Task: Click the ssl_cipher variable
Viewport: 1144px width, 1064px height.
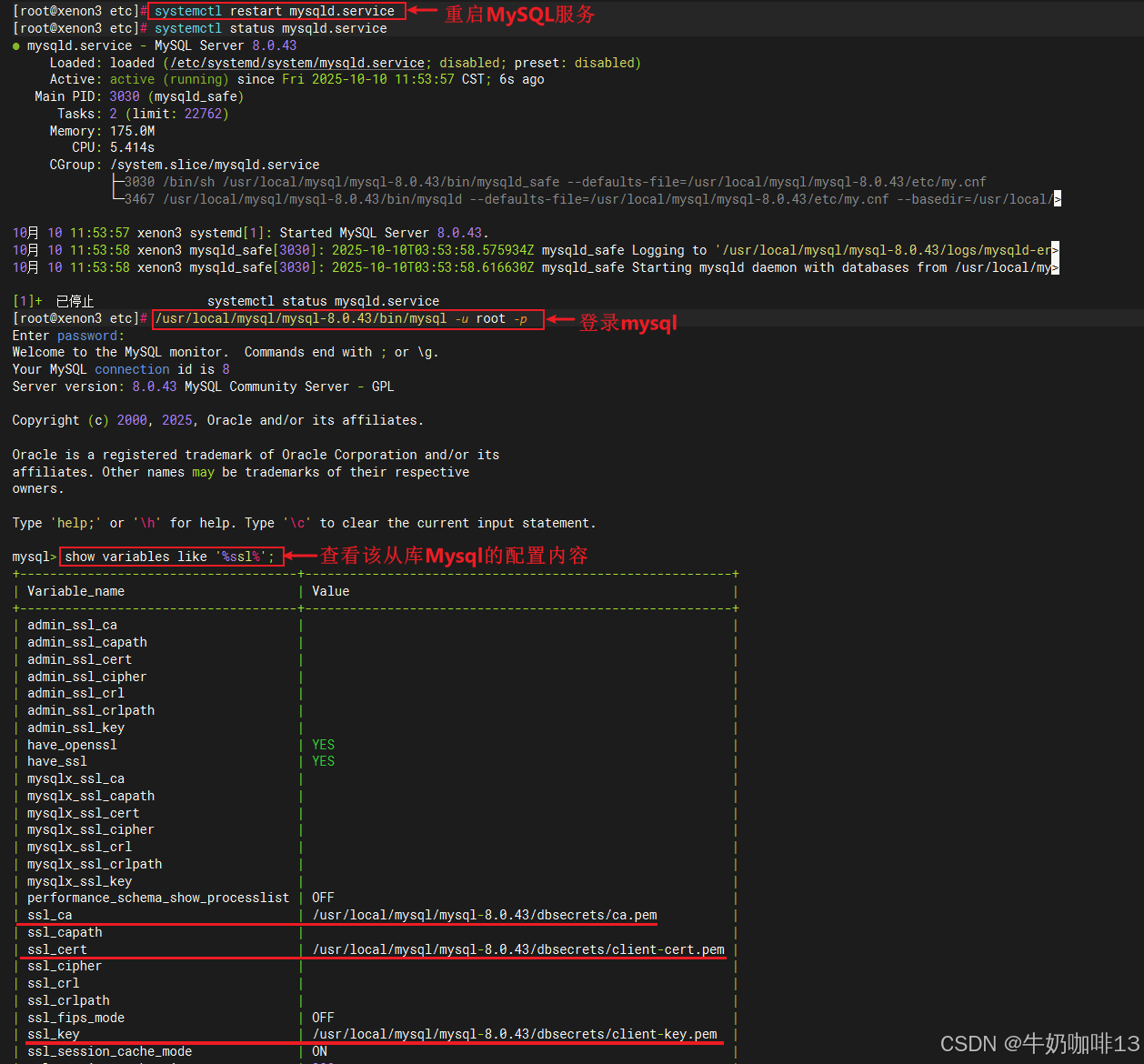Action: tap(65, 966)
